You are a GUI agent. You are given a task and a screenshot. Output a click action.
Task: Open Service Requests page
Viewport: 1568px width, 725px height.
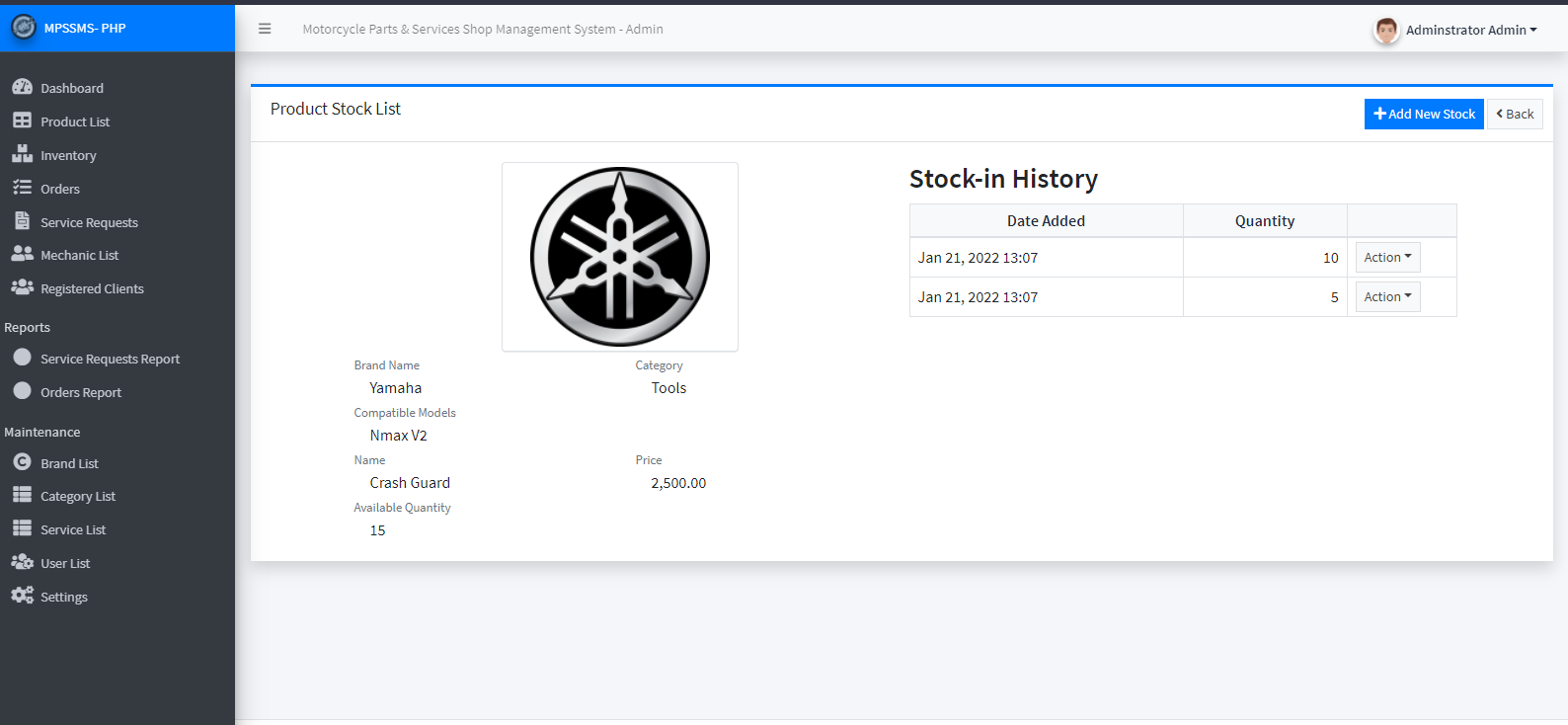118,222
